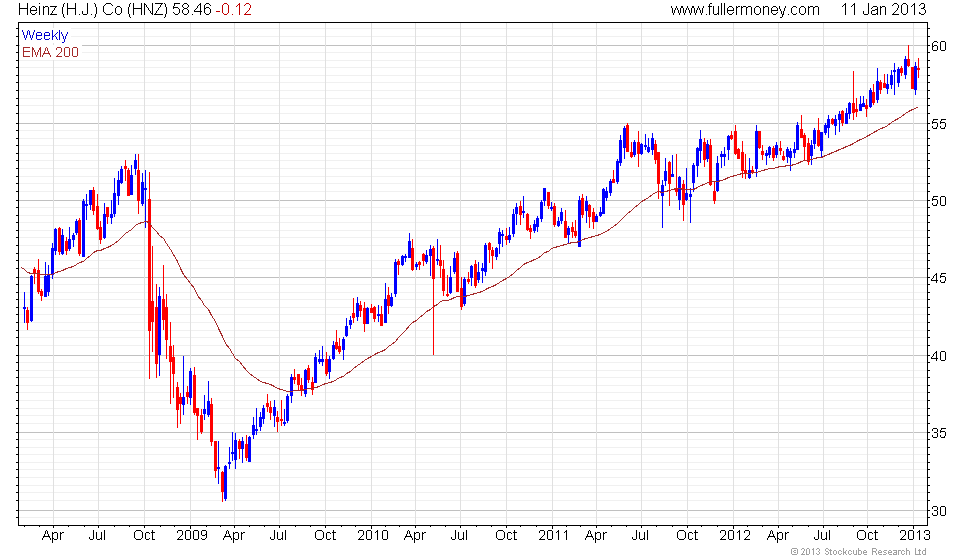
Task: Click the red 'EMA 200' legend label
Action: pyautogui.click(x=50, y=52)
